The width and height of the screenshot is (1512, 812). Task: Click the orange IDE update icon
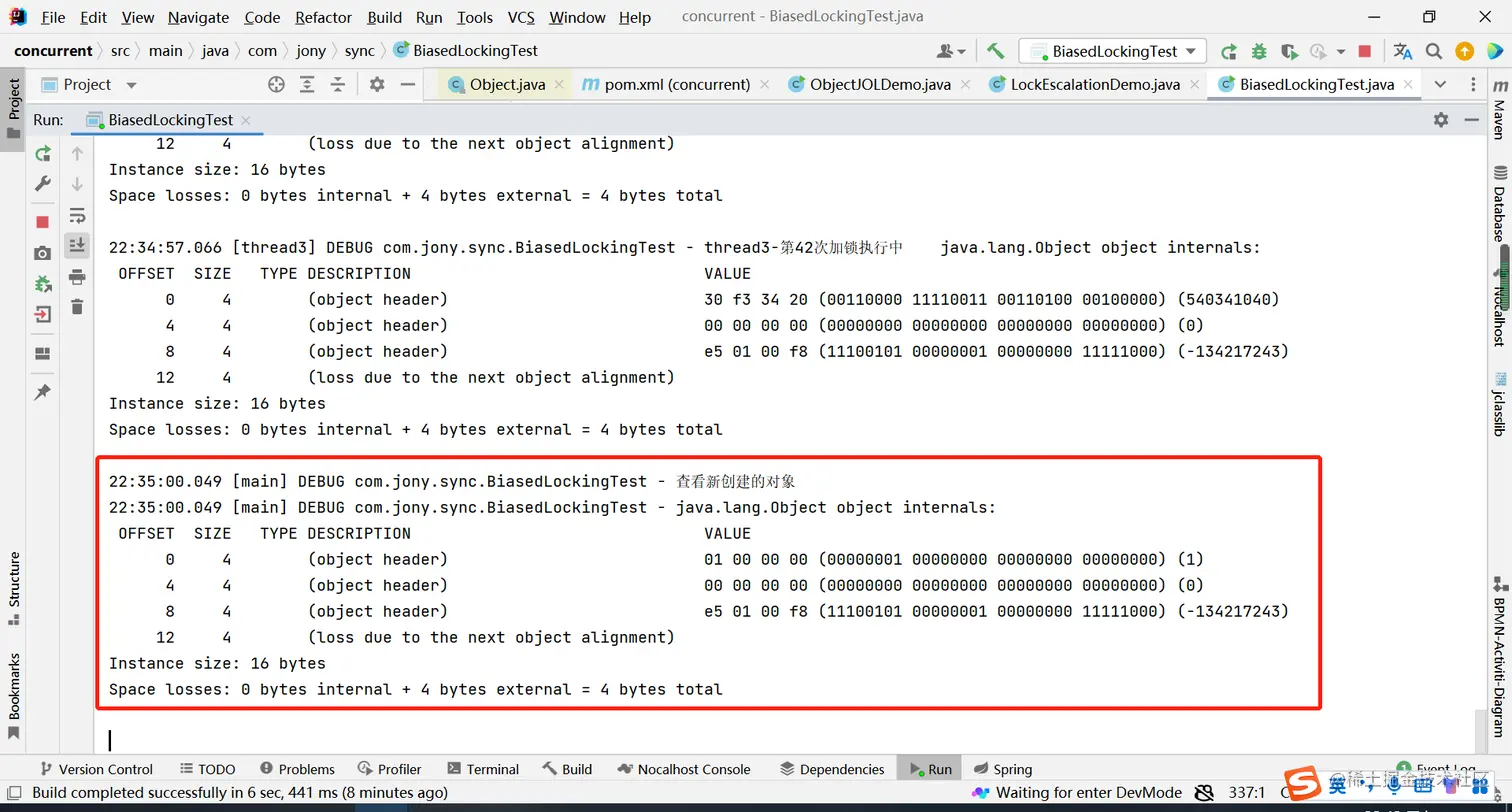1464,51
